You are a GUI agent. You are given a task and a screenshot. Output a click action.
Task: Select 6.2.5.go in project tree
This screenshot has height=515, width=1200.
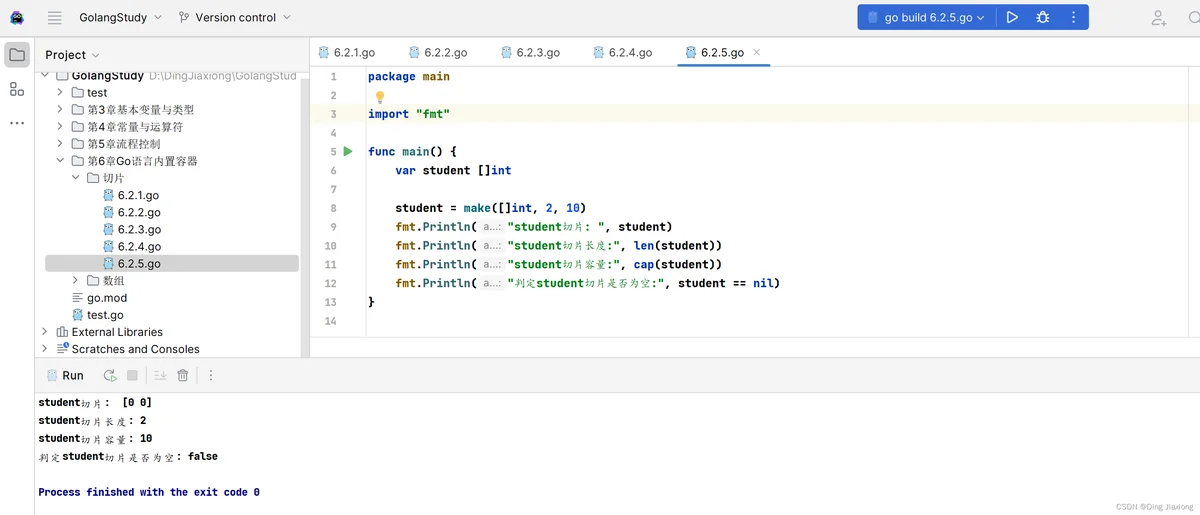click(172, 263)
